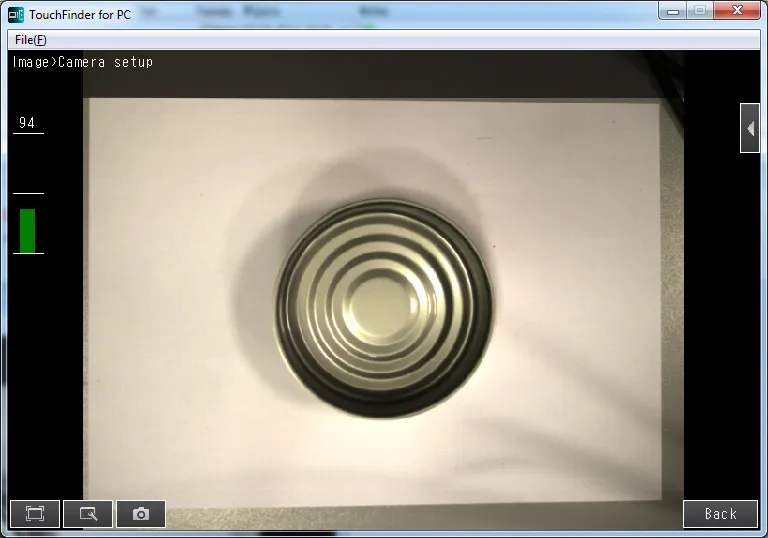Click the fit-to-screen display icon
This screenshot has height=538, width=768.
[35, 513]
